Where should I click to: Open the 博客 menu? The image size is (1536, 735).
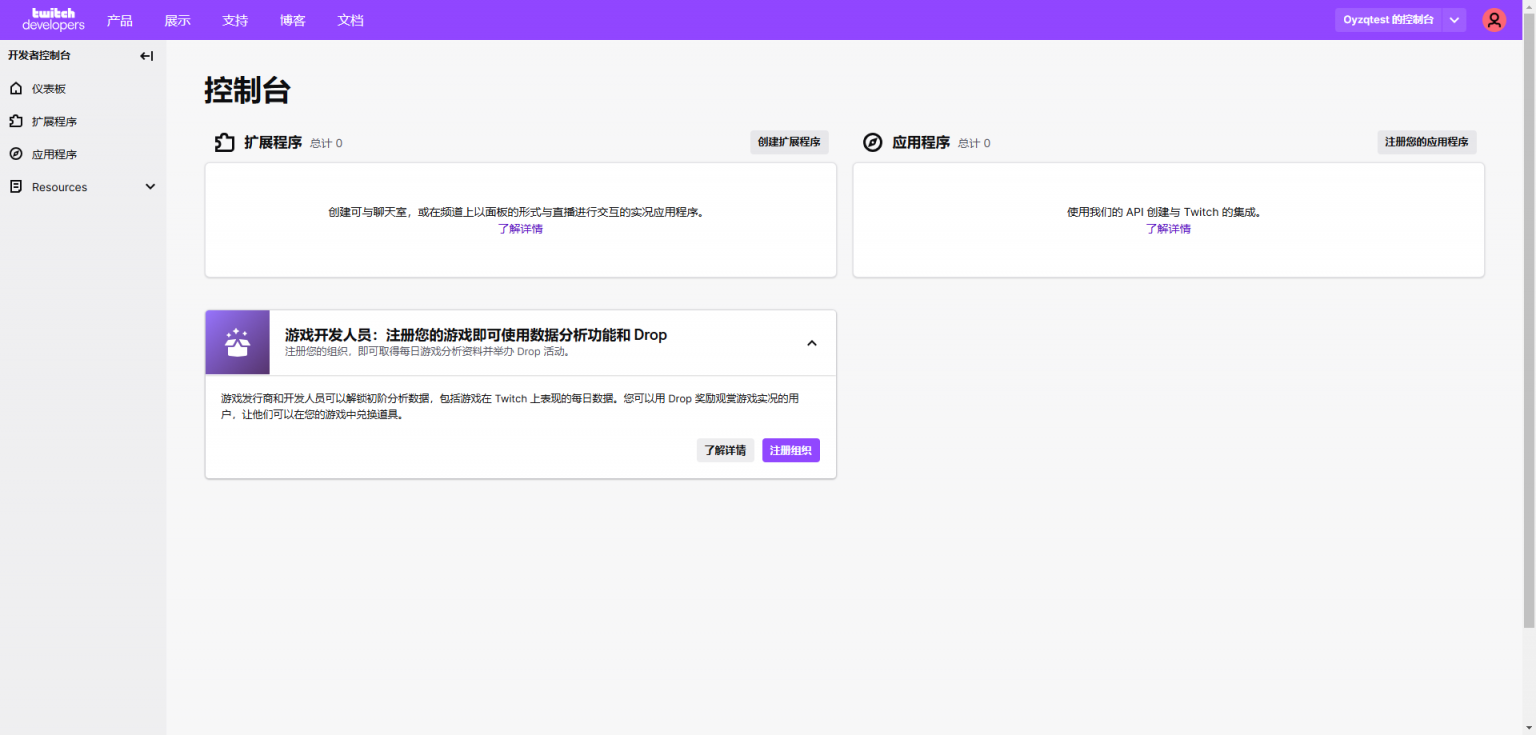click(x=293, y=19)
